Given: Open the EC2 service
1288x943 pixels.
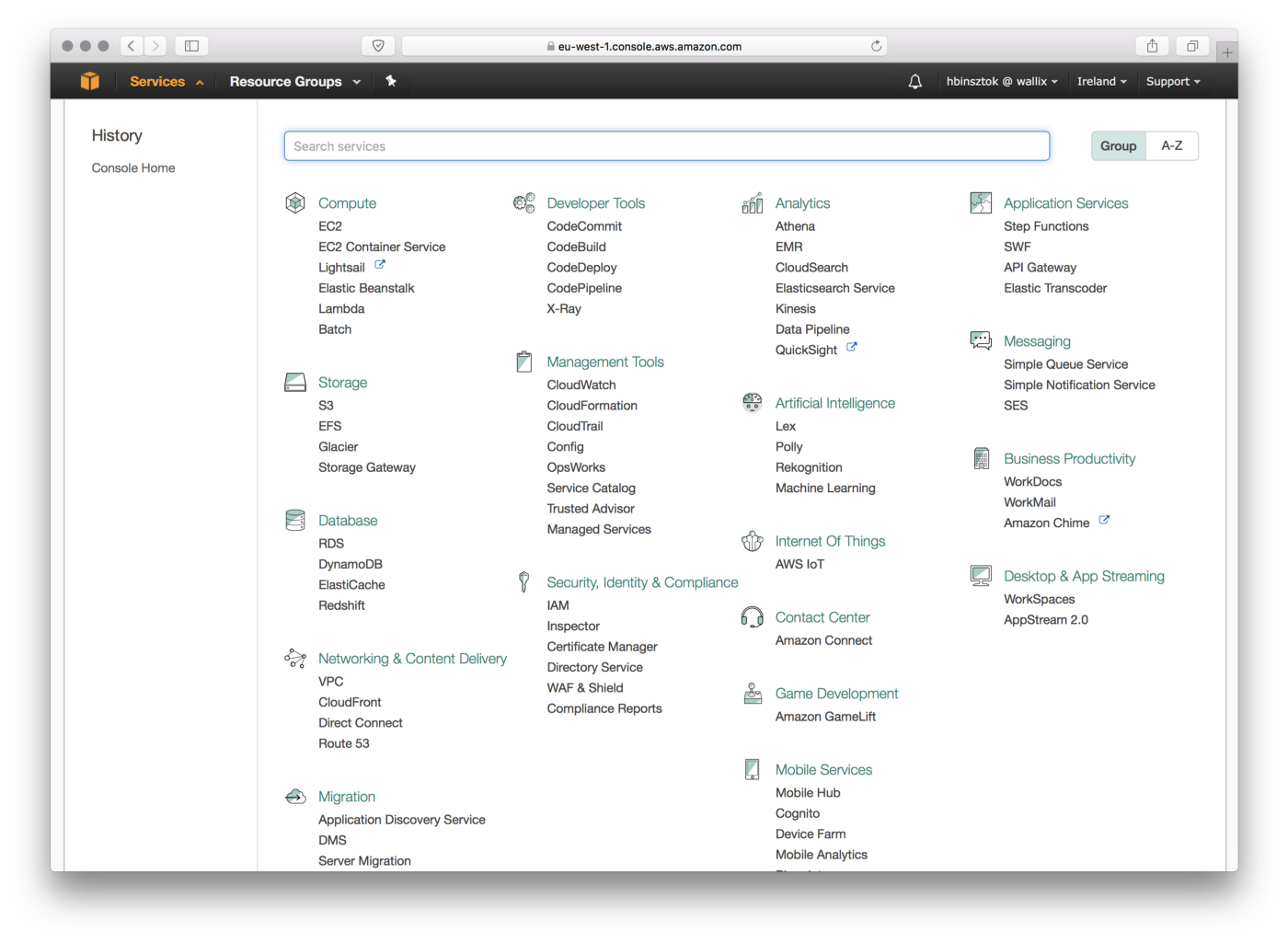Looking at the screenshot, I should [x=329, y=225].
